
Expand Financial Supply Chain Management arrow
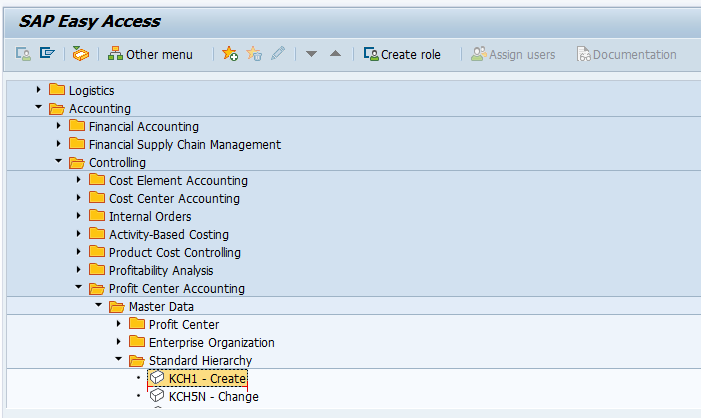point(59,144)
